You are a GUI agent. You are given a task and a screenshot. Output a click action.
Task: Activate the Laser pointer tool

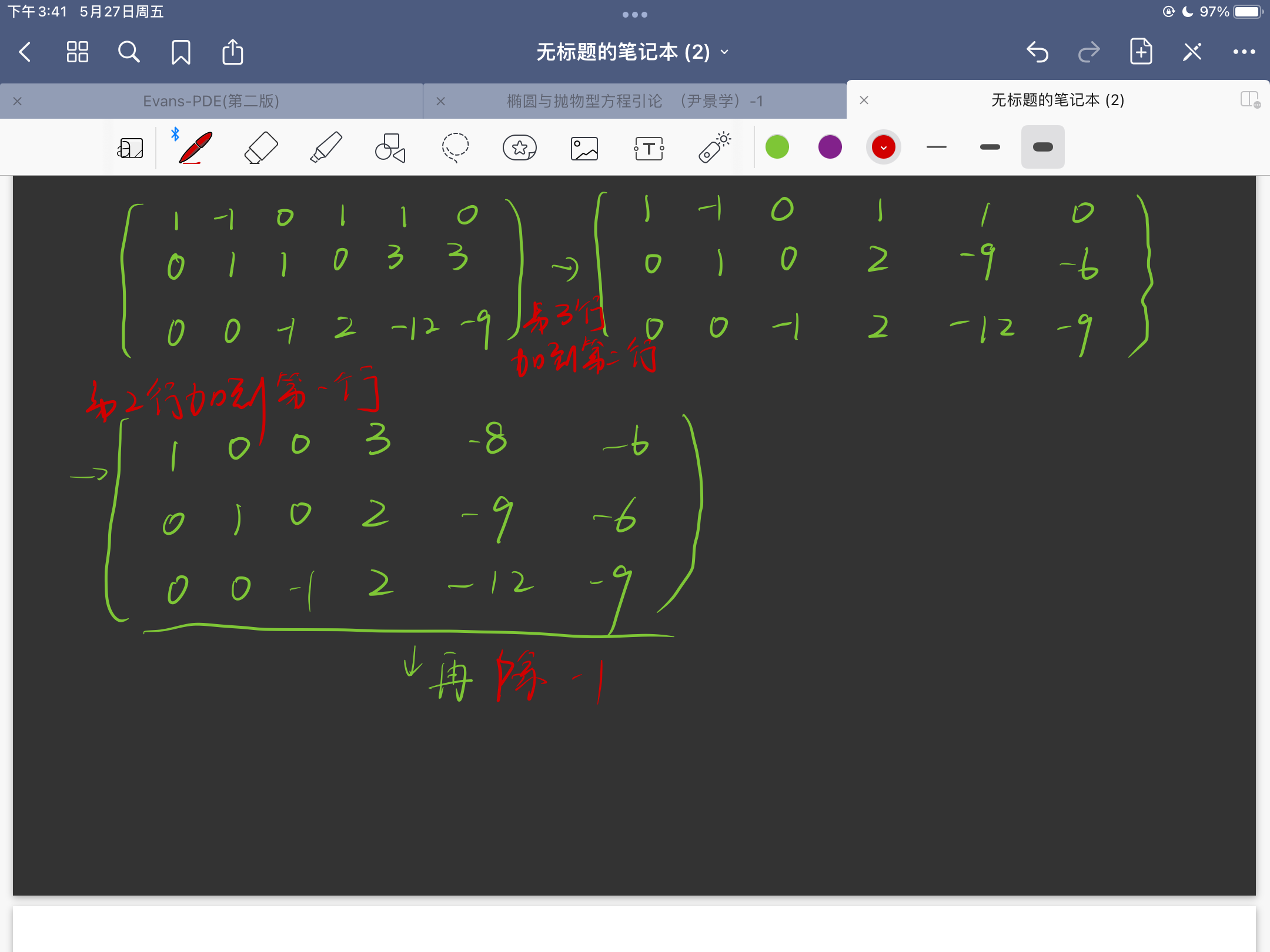pyautogui.click(x=714, y=147)
